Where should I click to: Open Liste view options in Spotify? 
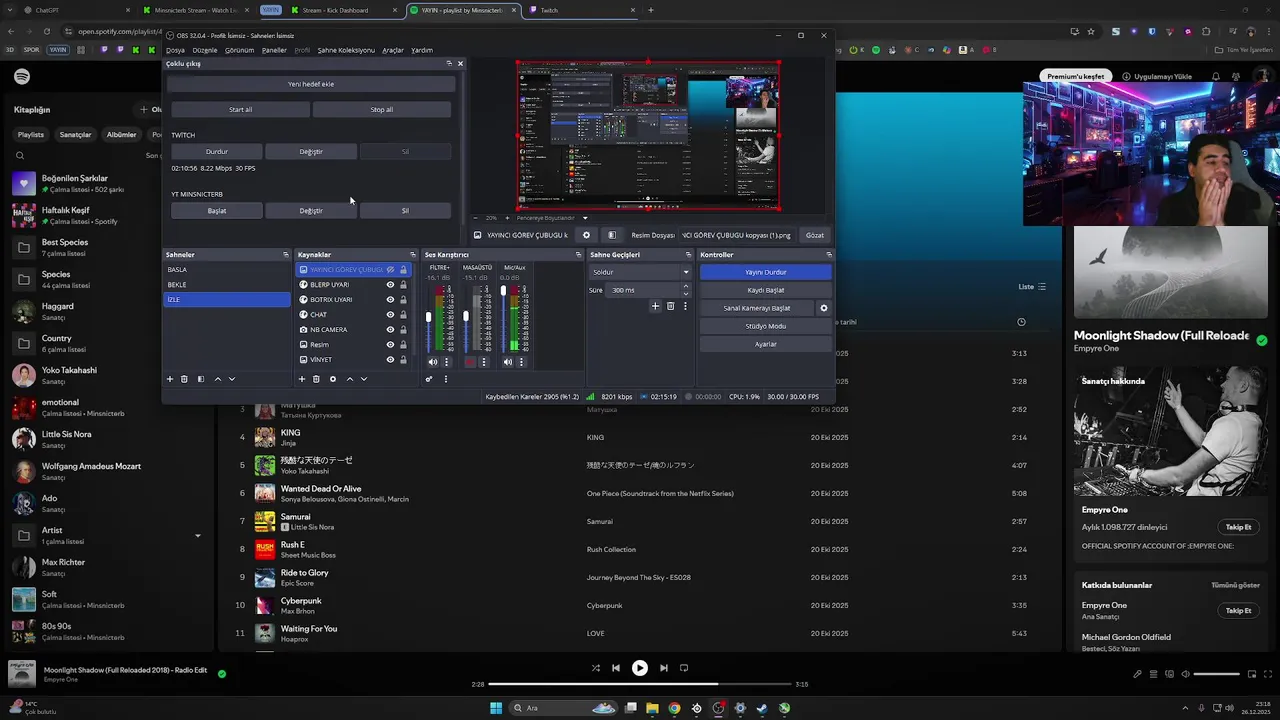click(x=1032, y=287)
